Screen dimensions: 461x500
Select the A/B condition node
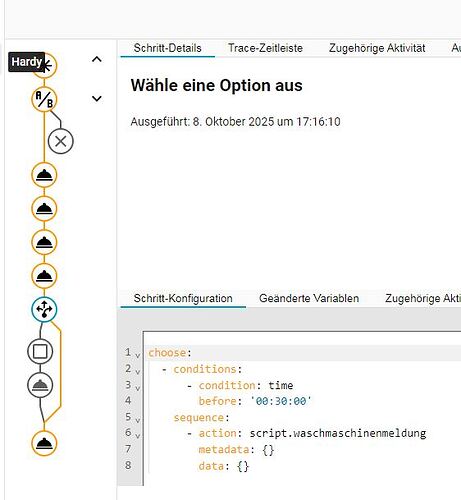tap(44, 99)
